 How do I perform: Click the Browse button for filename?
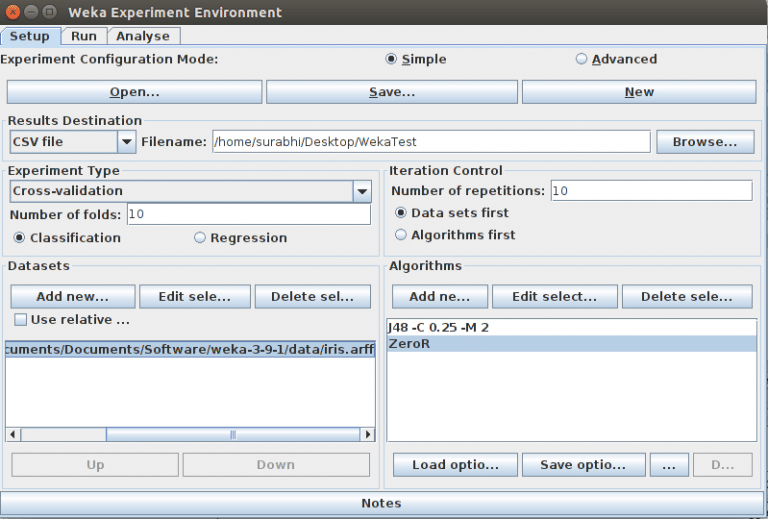(x=705, y=142)
